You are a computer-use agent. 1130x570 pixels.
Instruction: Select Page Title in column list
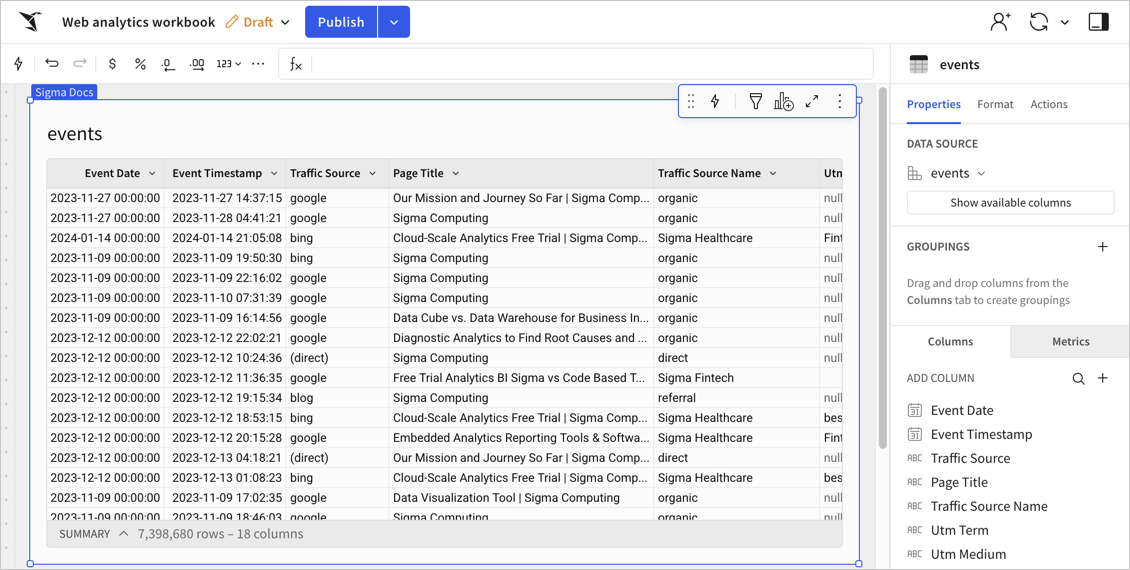click(x=959, y=482)
